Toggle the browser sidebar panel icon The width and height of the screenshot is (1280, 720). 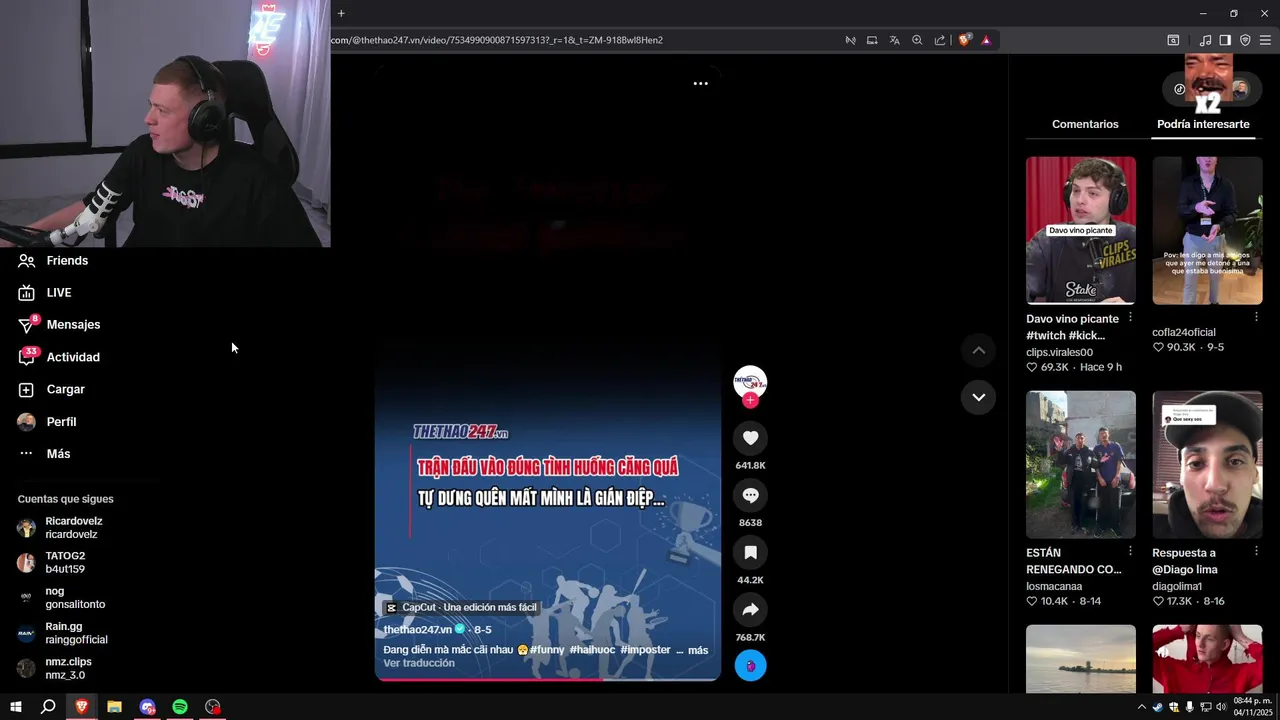click(1225, 40)
